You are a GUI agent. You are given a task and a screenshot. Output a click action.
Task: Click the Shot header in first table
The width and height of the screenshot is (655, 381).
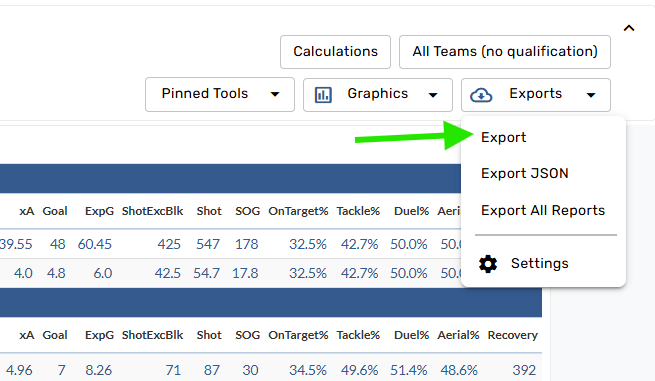point(209,211)
